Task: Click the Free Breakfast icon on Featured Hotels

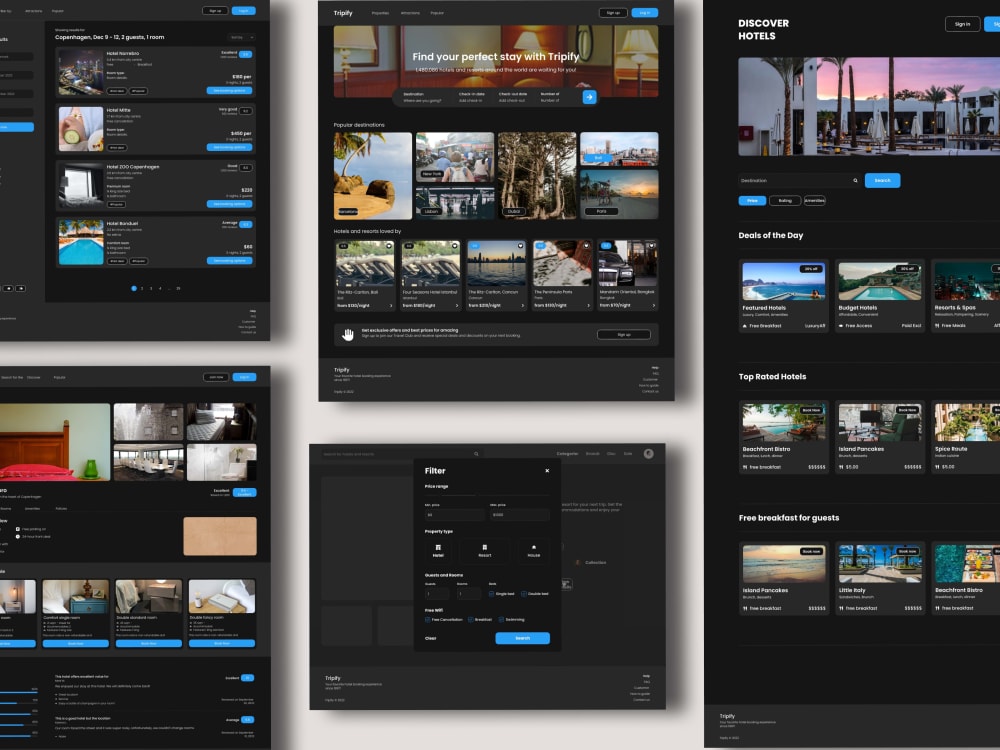Action: [x=745, y=326]
